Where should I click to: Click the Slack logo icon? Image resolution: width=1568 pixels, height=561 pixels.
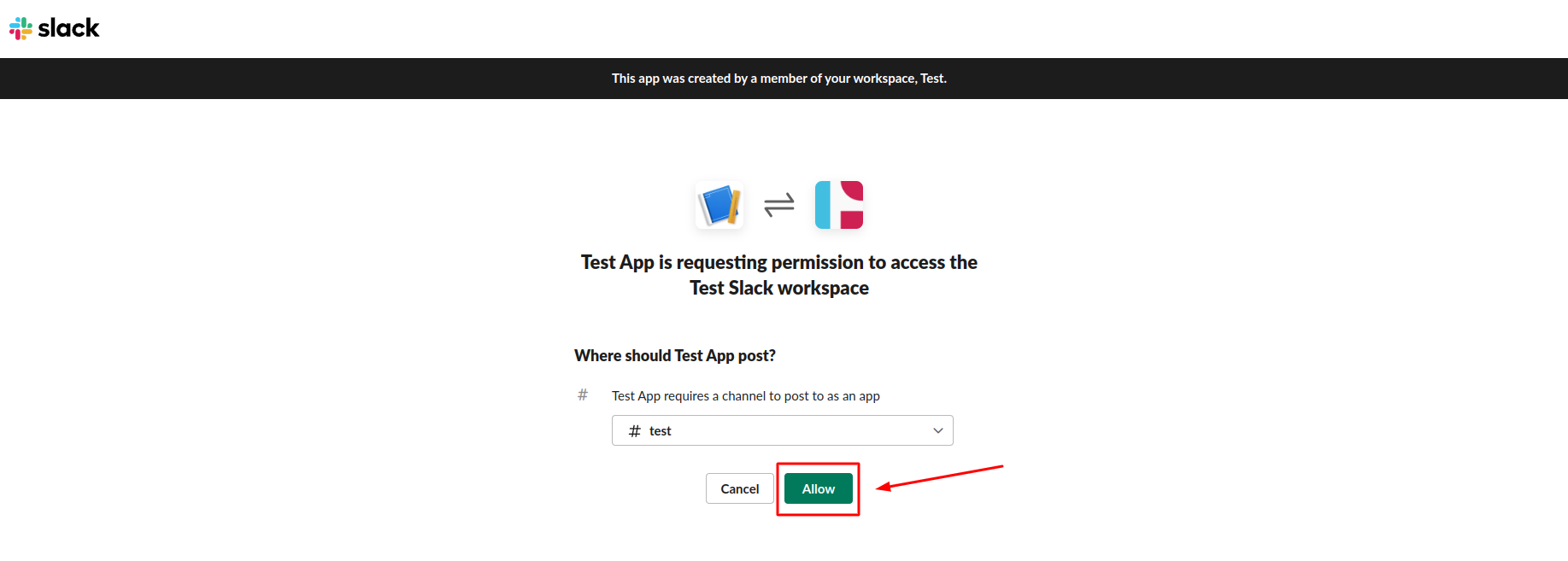(21, 28)
